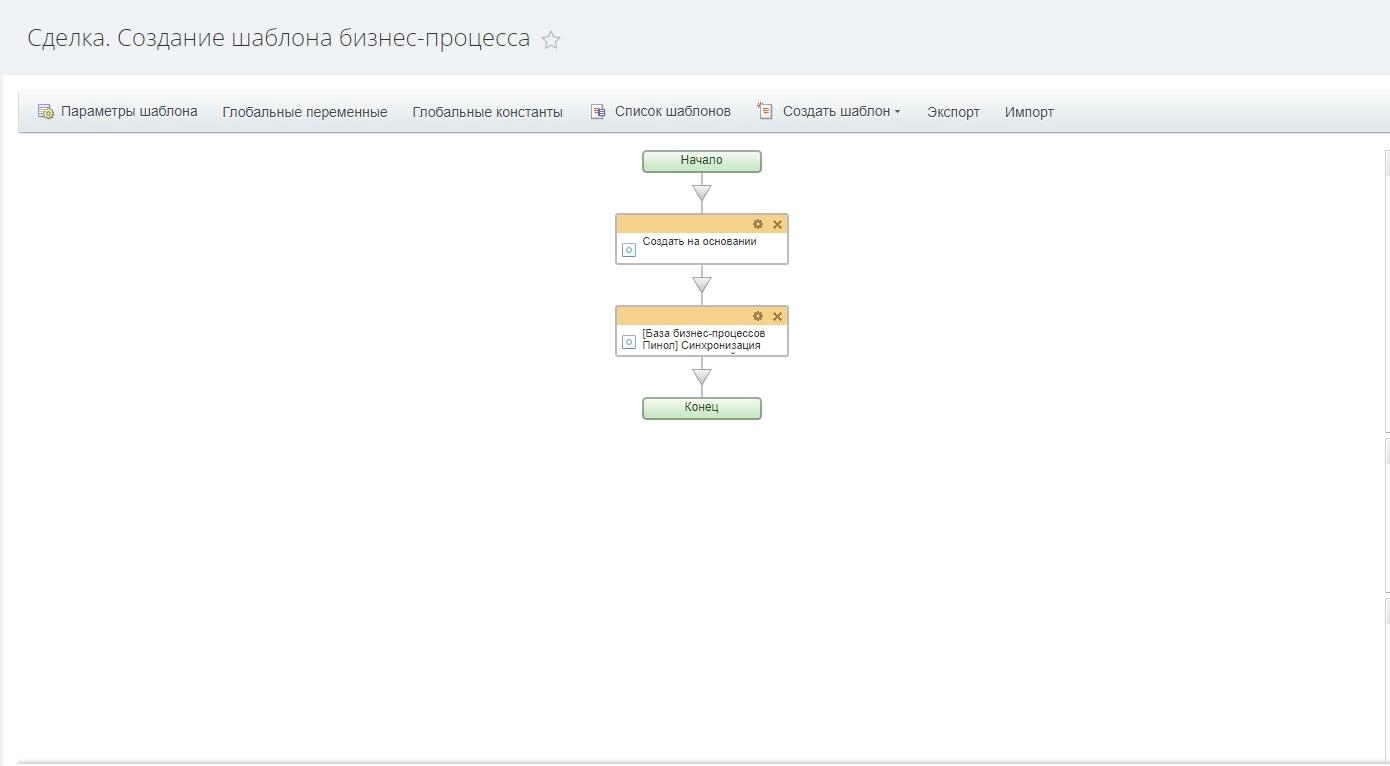Delete the Создать на основании activity

777,224
